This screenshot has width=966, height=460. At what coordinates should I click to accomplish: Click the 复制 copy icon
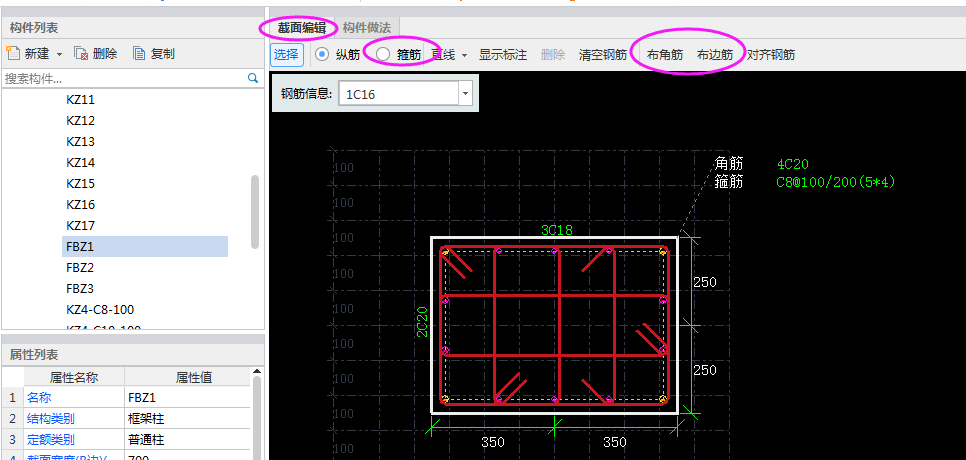click(x=139, y=54)
